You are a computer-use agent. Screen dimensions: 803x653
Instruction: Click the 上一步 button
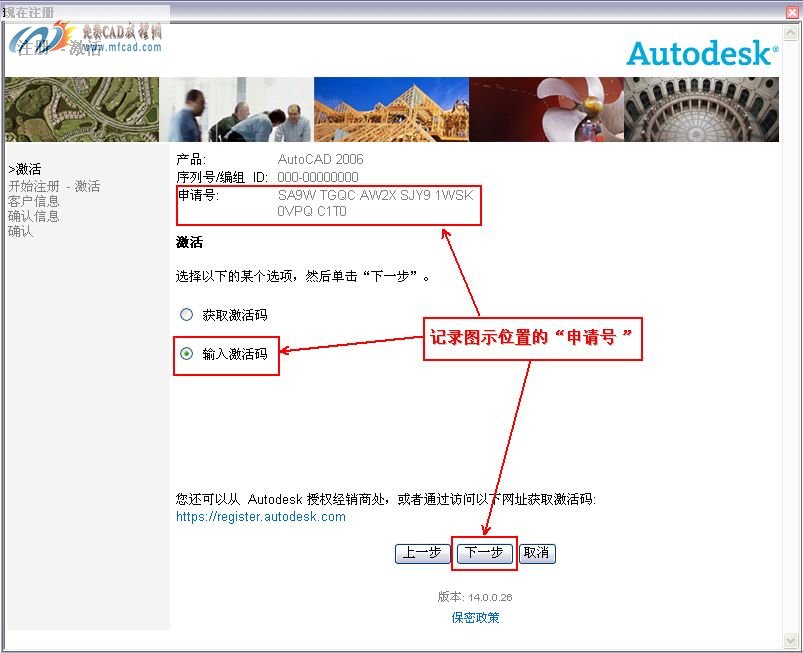point(422,553)
